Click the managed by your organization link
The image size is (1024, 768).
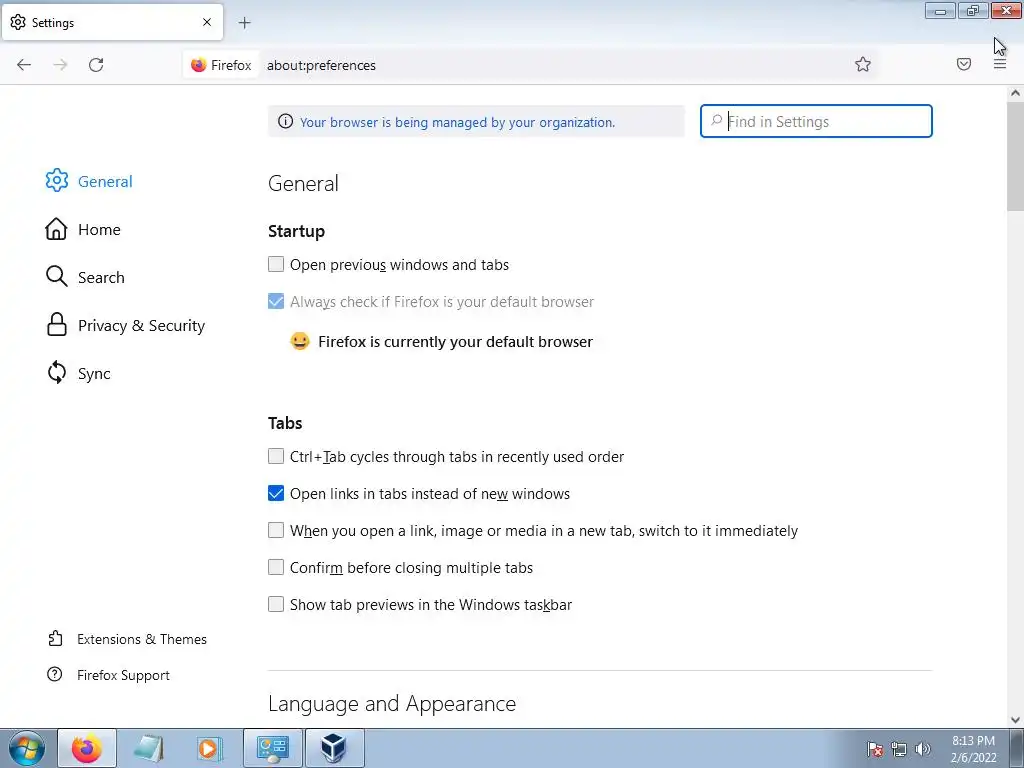(x=457, y=122)
